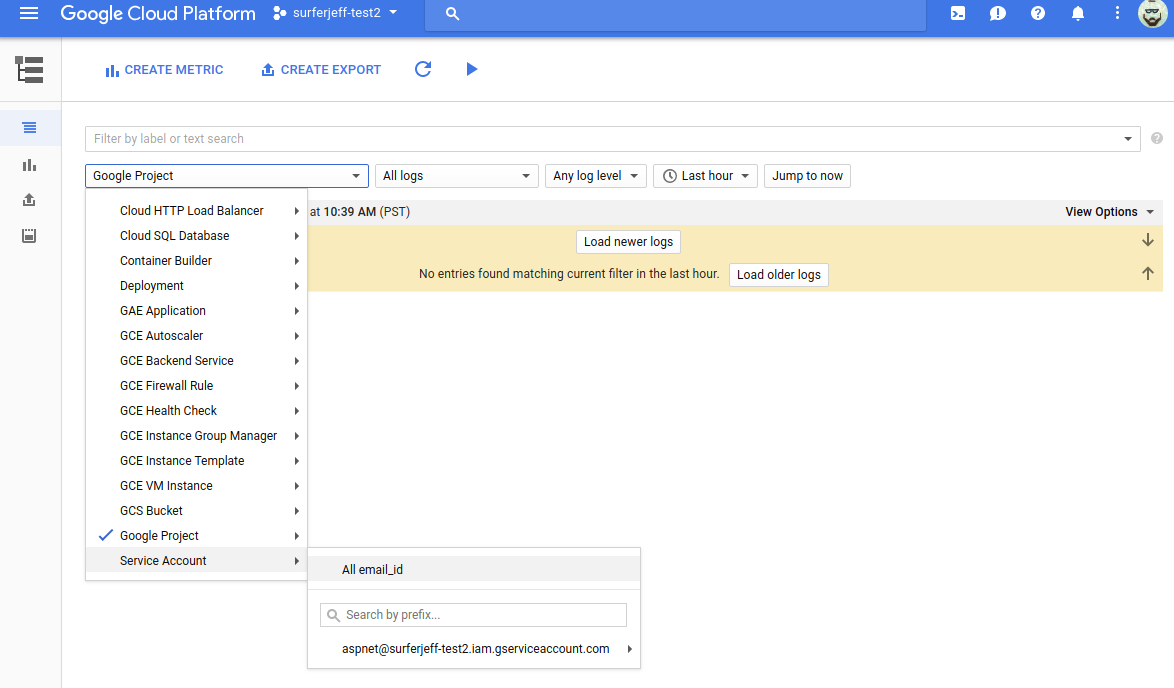This screenshot has width=1174, height=688.
Task: Click the streaming logs play arrow
Action: tap(471, 69)
